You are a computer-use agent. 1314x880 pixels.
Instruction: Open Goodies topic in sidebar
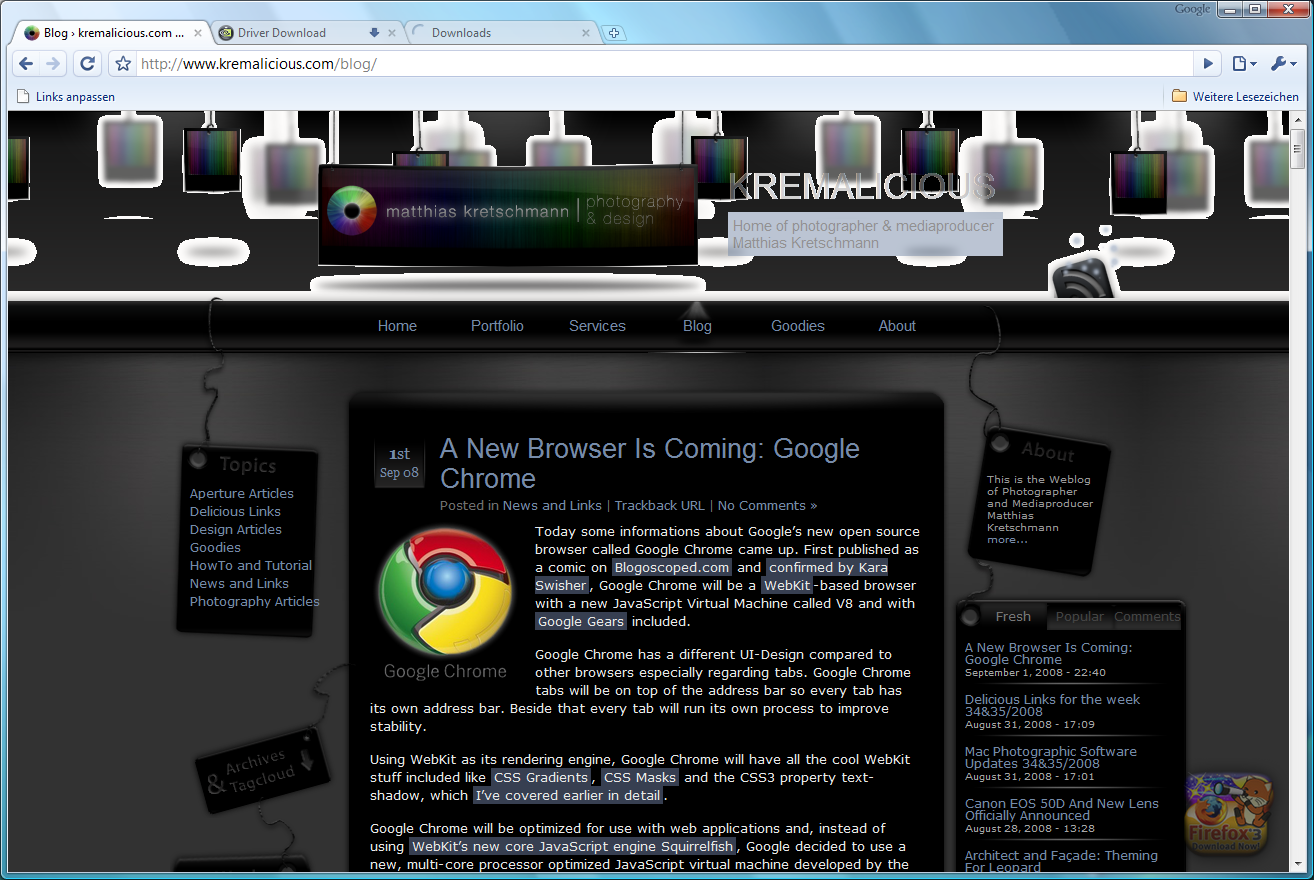[215, 548]
